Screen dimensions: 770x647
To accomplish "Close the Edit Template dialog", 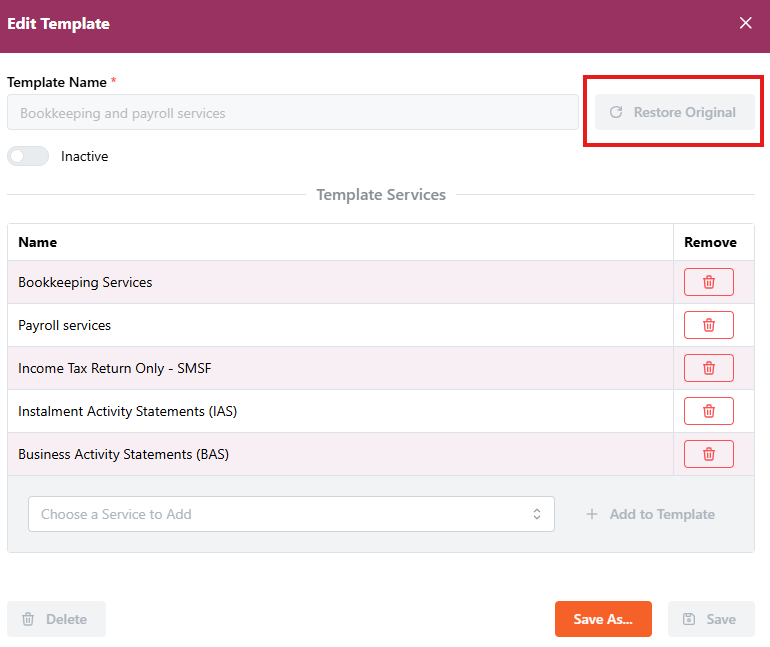I will coord(745,23).
